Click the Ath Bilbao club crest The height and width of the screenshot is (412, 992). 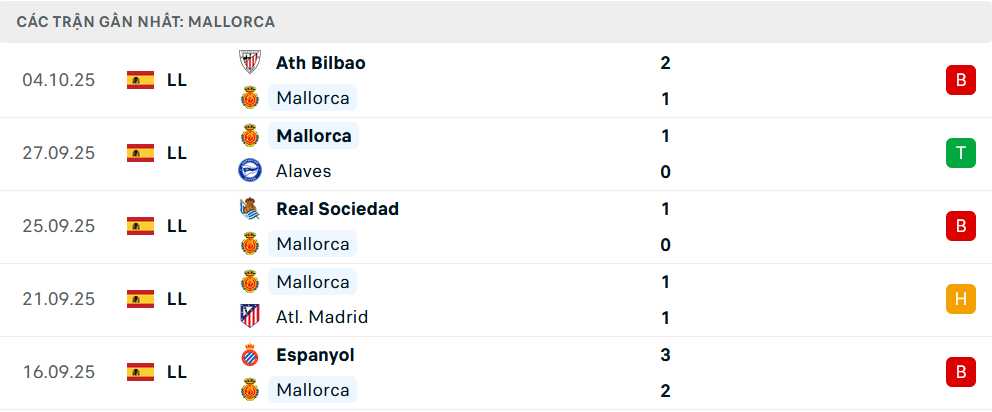click(249, 62)
